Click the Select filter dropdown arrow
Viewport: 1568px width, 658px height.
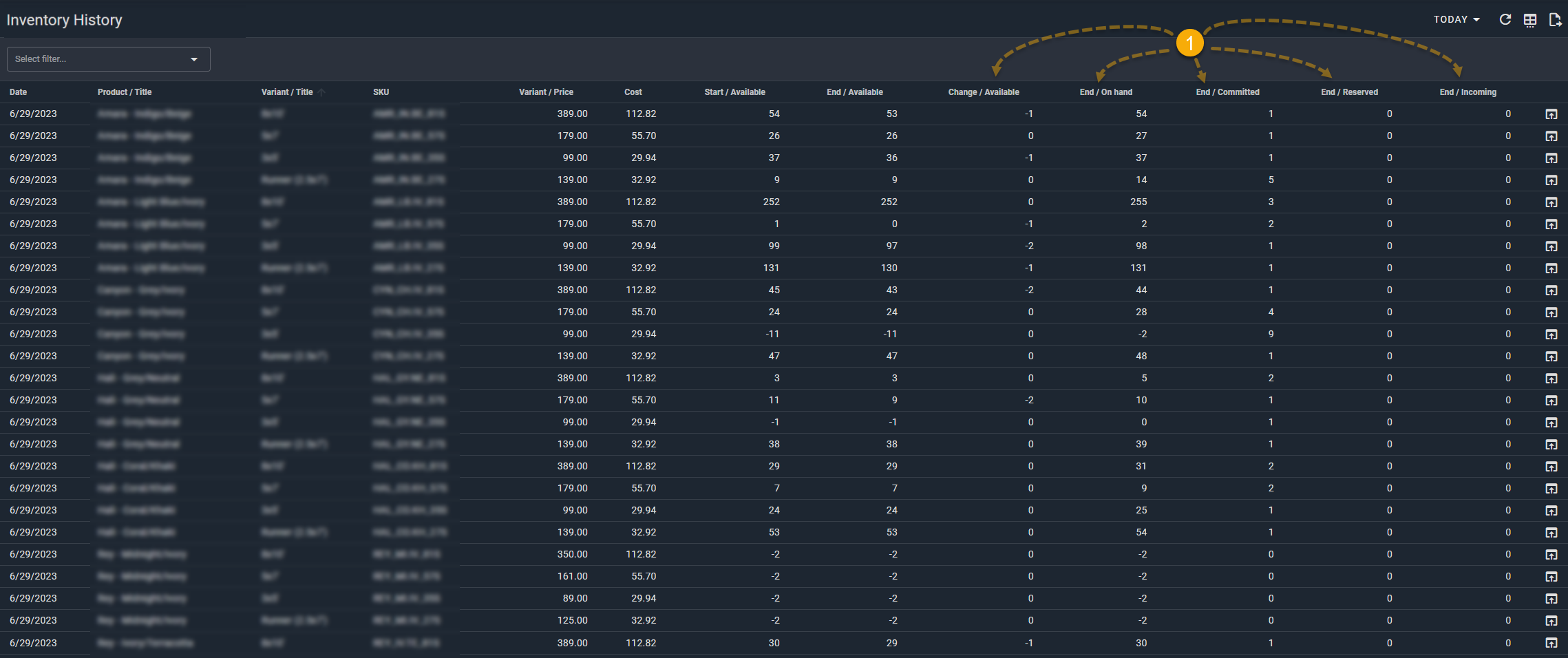(194, 60)
